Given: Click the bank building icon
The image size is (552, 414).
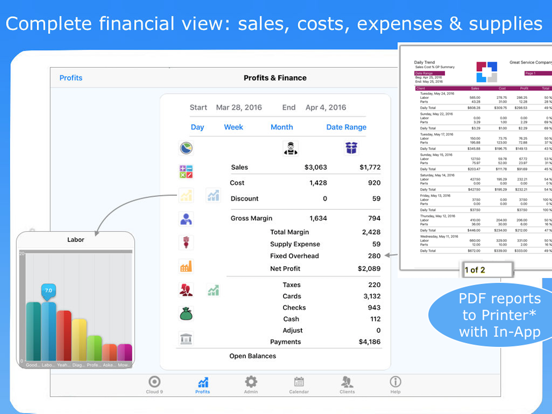Looking at the screenshot, I should (x=186, y=338).
